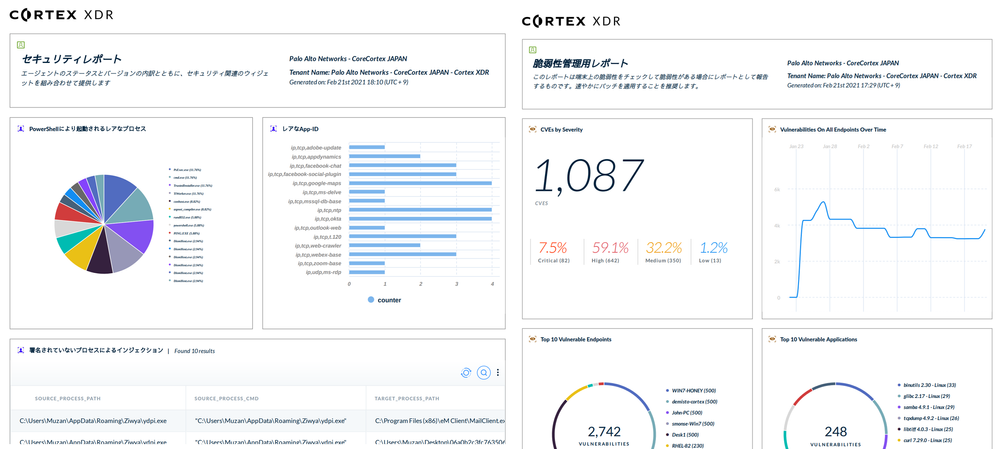Click the Generated on Feb 21st 2021 17:29 text
999x449 pixels.
click(x=844, y=85)
